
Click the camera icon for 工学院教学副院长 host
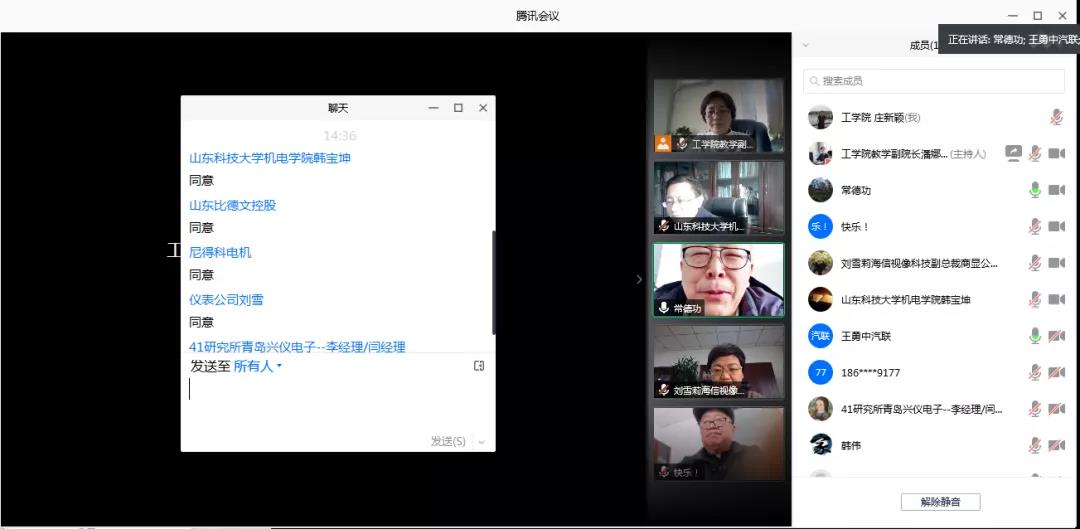(x=1057, y=154)
